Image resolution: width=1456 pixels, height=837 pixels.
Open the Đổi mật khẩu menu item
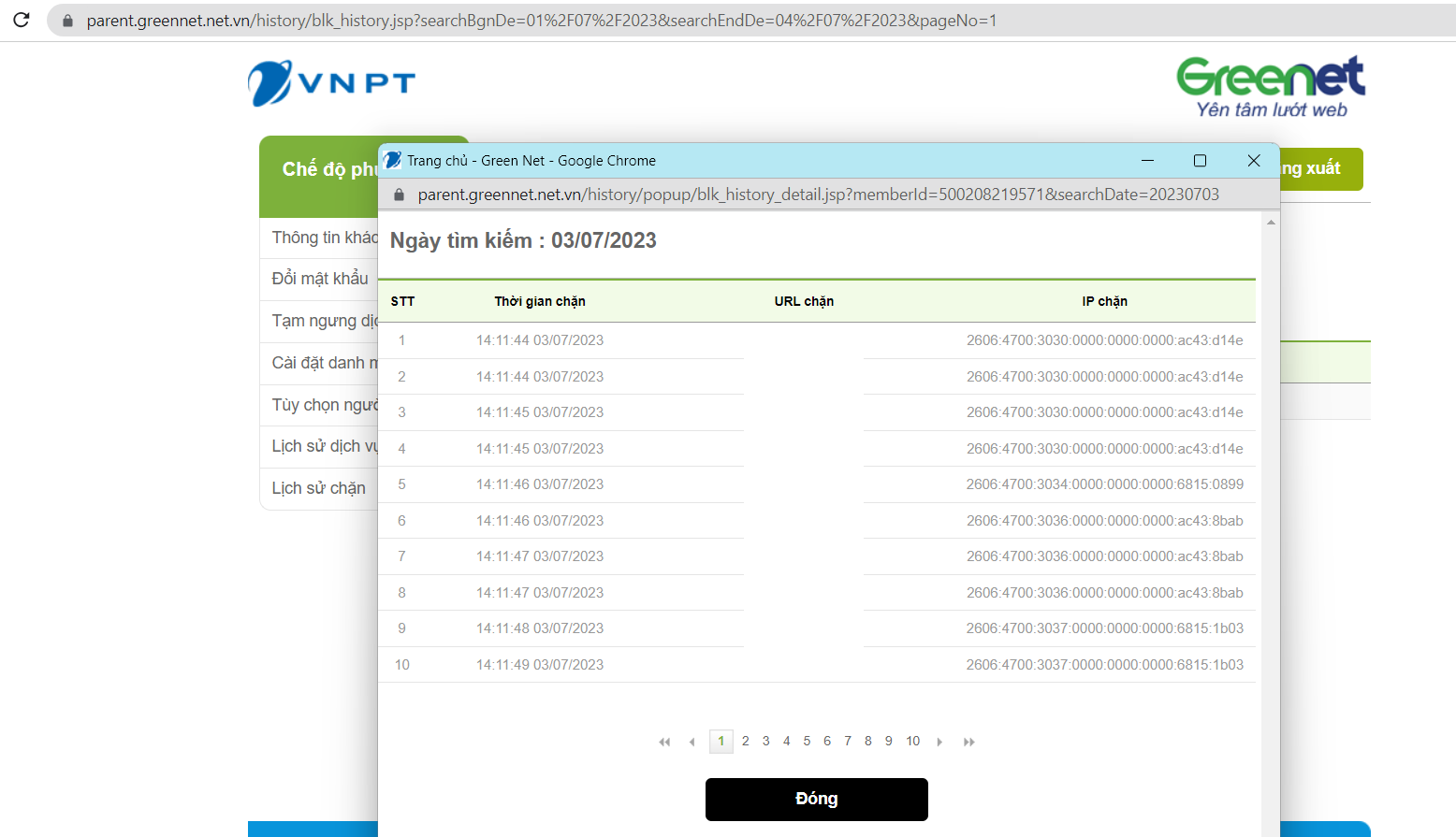[x=319, y=279]
